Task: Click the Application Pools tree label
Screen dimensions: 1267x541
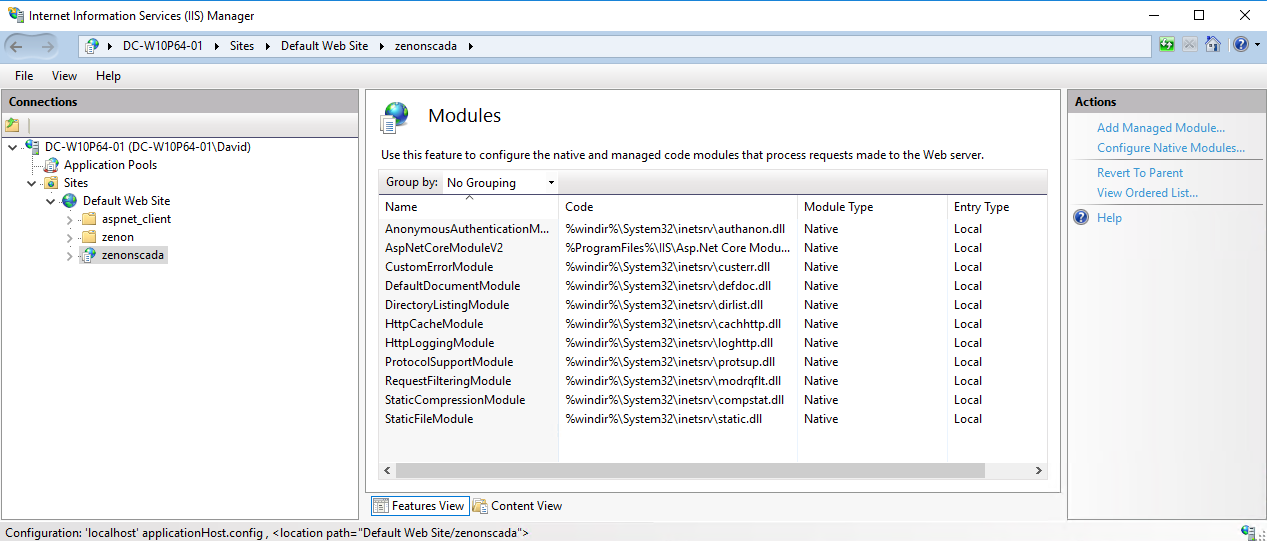Action: point(110,165)
